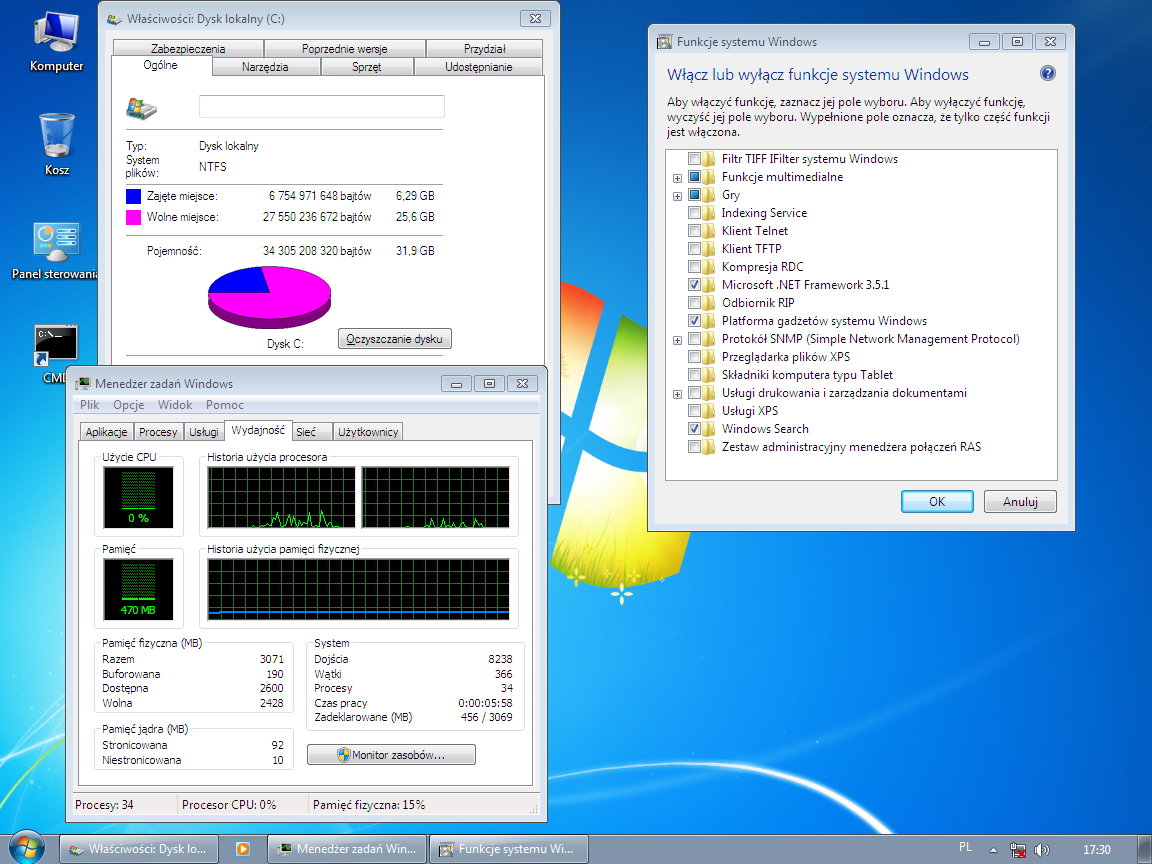This screenshot has width=1152, height=864.
Task: Expand the Gry feature node
Action: click(677, 196)
